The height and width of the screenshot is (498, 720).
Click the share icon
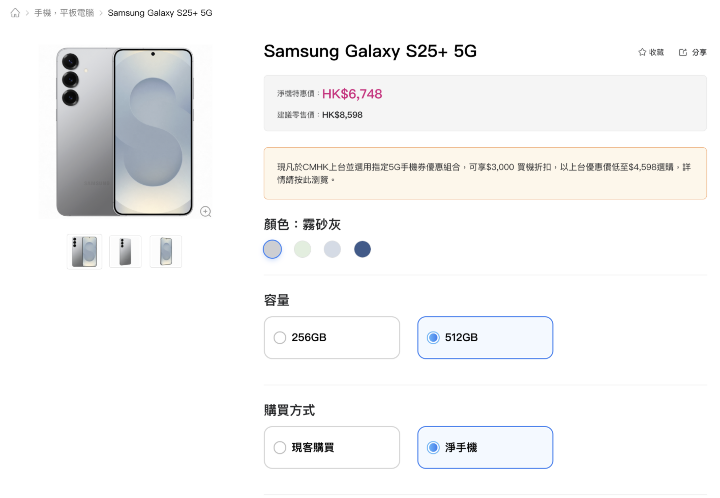tap(683, 52)
